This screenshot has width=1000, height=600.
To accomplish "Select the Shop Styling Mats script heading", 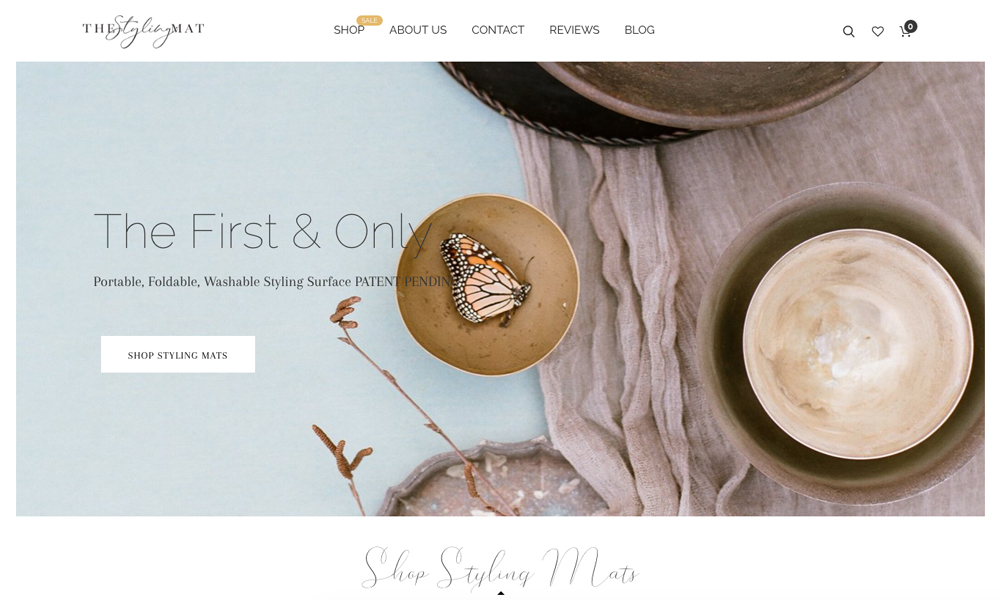I will [x=500, y=566].
